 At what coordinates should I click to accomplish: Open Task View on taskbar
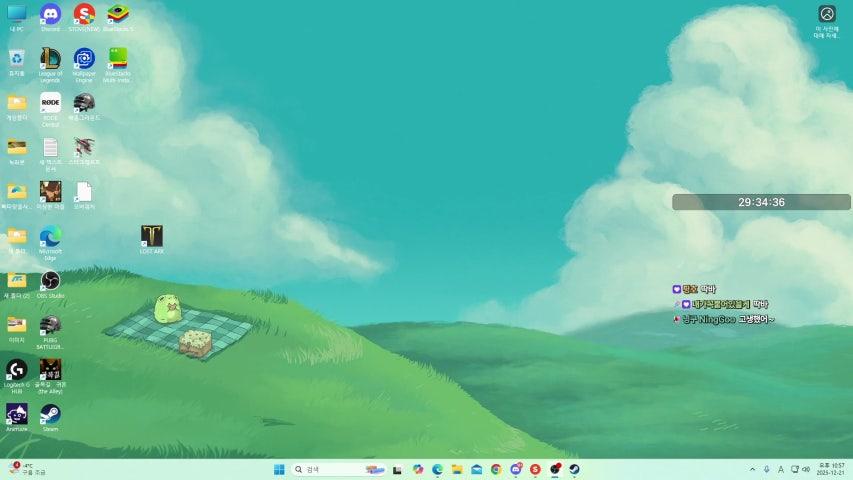point(398,469)
